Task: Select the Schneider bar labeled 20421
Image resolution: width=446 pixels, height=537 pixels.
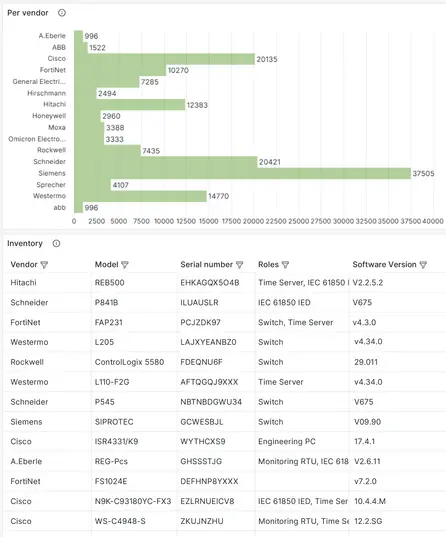Action: coord(166,162)
